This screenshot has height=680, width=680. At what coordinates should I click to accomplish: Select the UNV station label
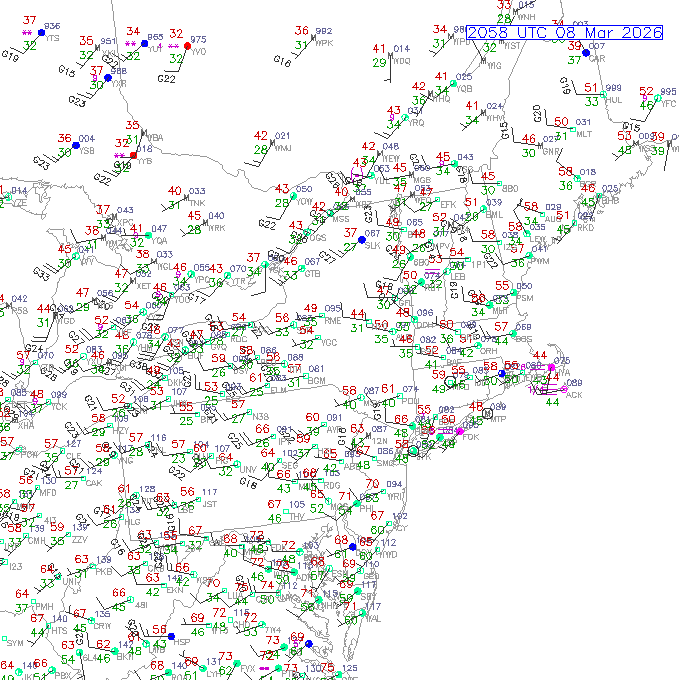click(248, 469)
